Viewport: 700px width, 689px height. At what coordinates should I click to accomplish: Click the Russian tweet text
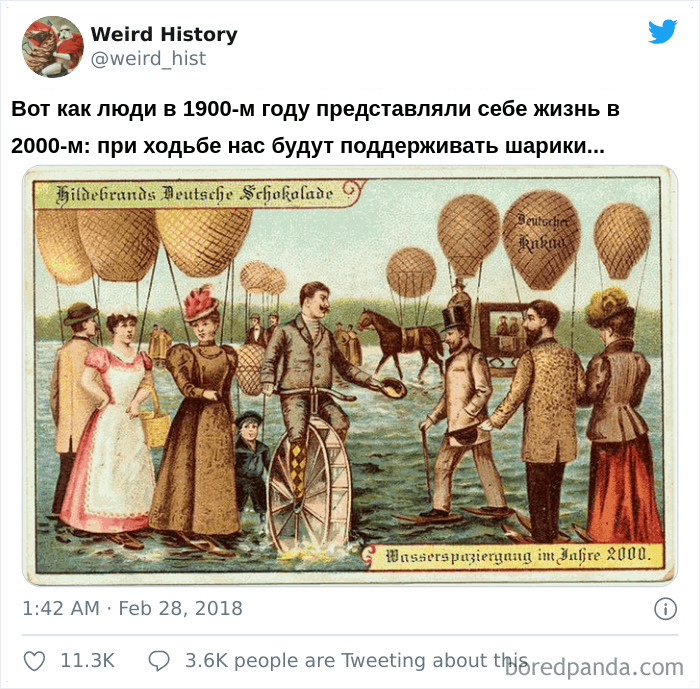pyautogui.click(x=315, y=127)
